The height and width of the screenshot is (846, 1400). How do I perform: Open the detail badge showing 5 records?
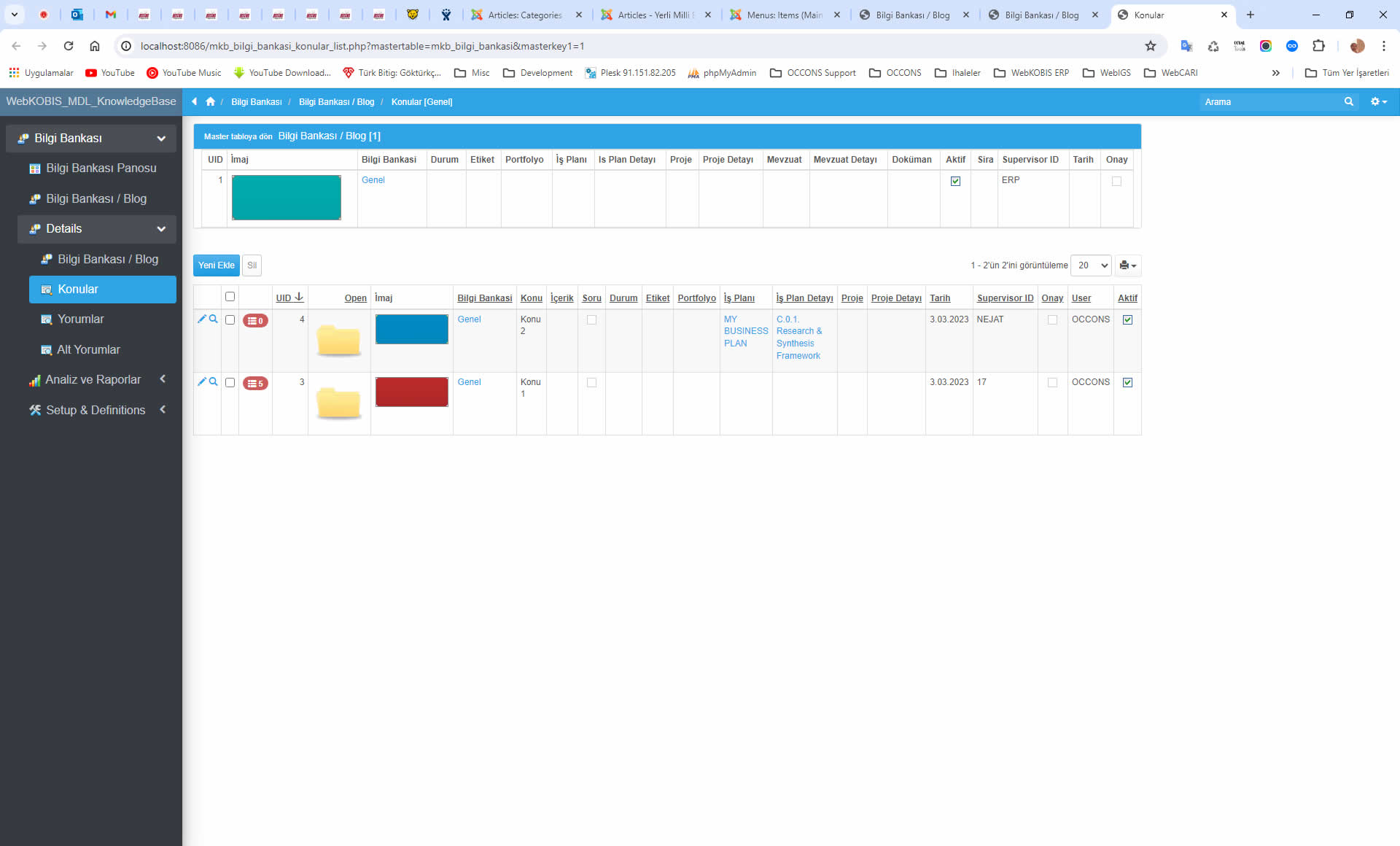(255, 383)
